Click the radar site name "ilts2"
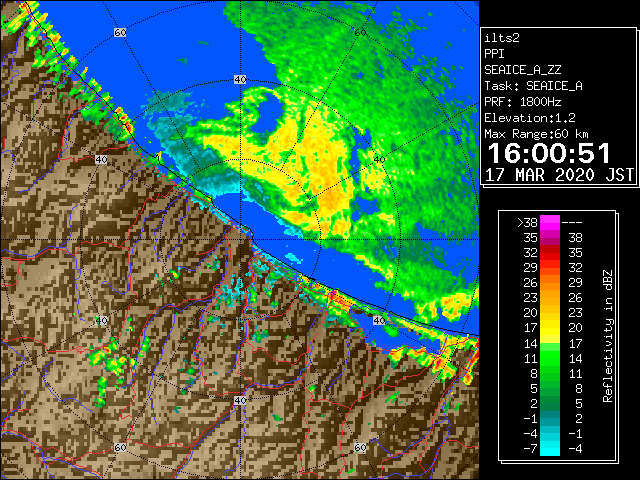This screenshot has height=480, width=640. [x=502, y=38]
